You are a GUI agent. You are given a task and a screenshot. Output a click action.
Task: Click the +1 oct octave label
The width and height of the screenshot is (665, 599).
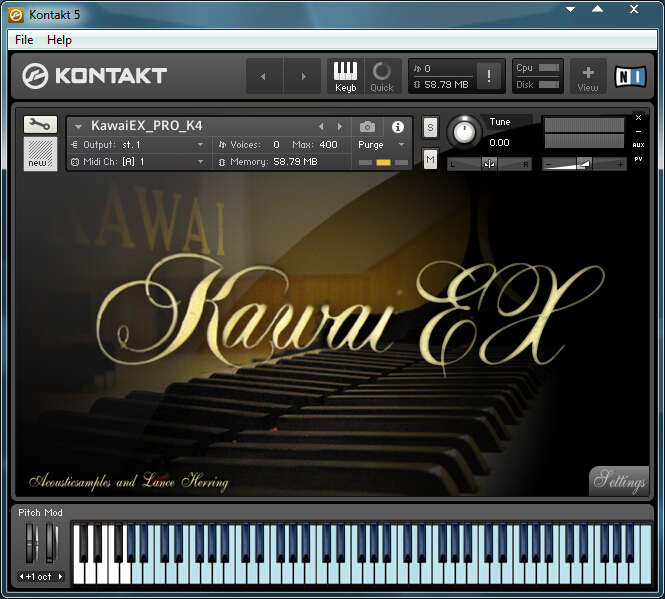pyautogui.click(x=39, y=577)
